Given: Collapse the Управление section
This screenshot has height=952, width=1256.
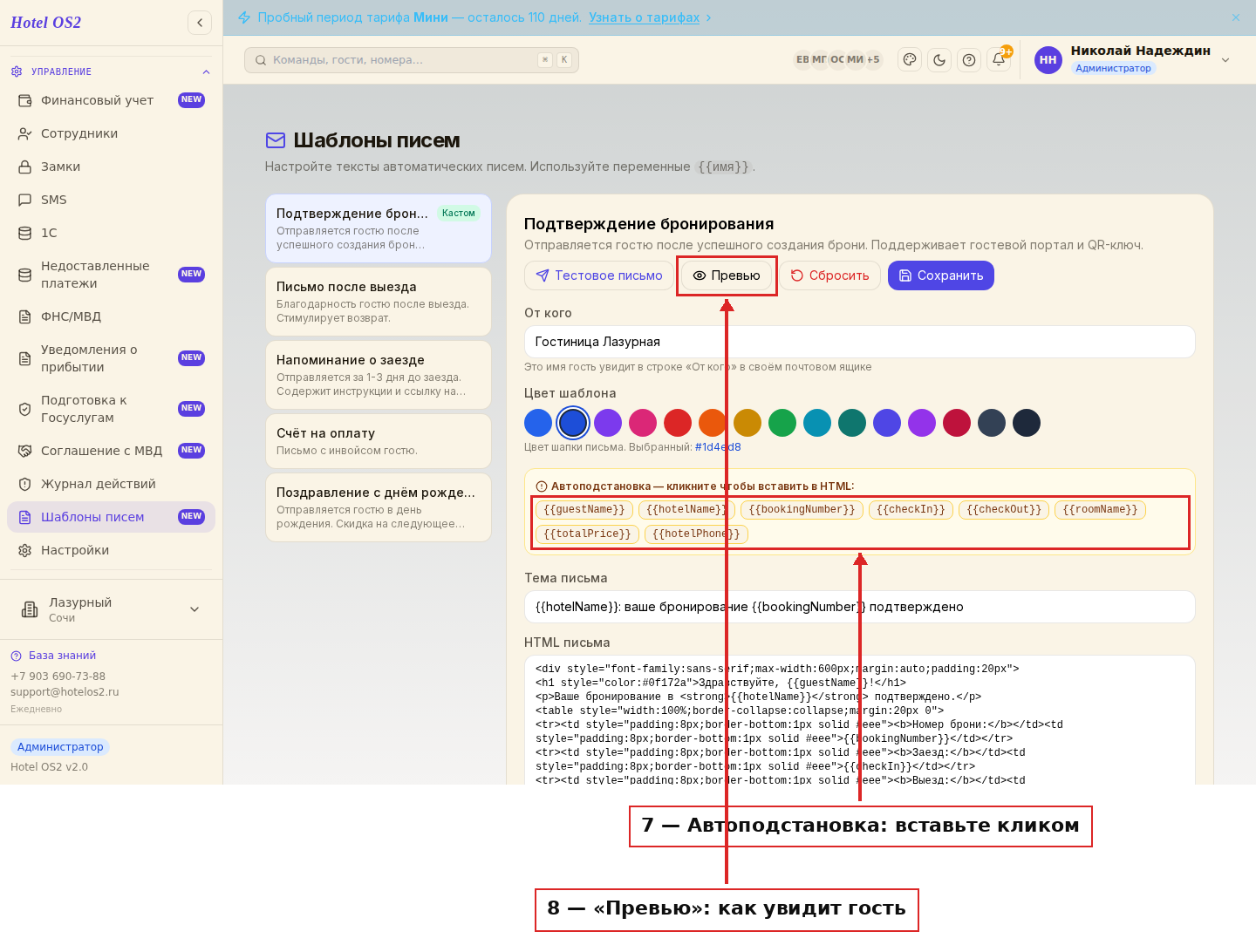Looking at the screenshot, I should [206, 71].
